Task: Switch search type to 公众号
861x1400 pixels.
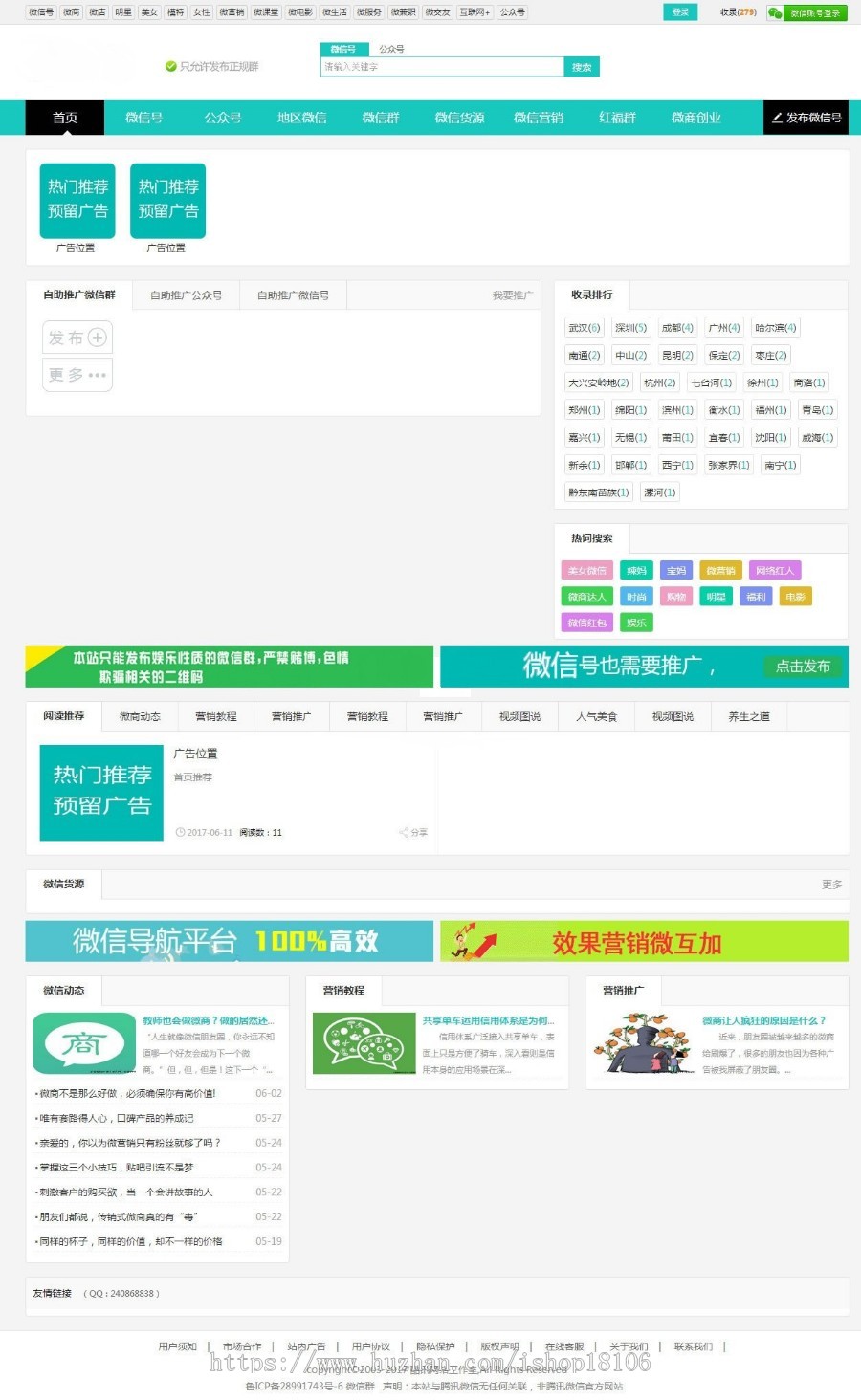Action: (391, 48)
